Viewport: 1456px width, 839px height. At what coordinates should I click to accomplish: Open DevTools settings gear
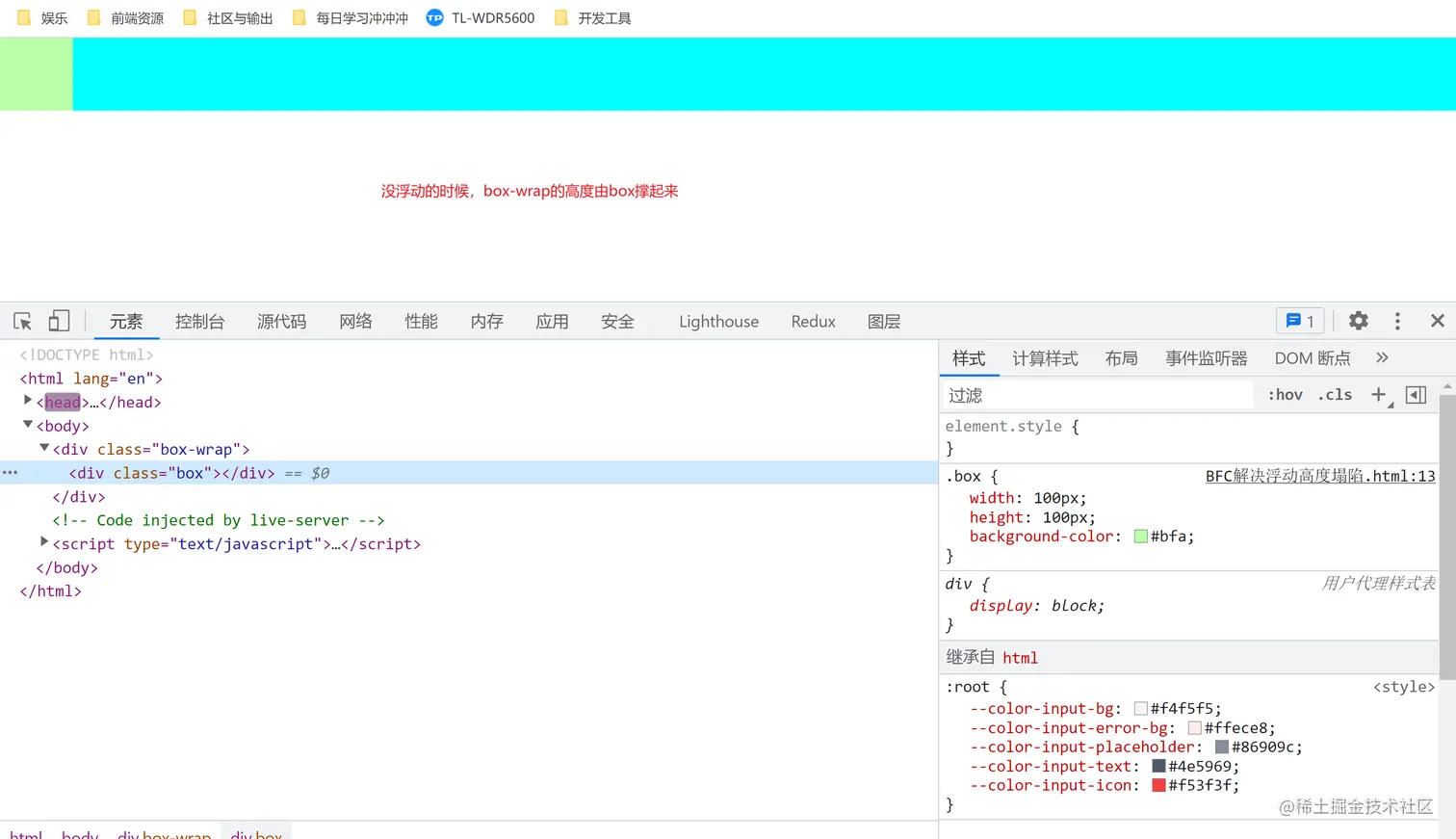(1359, 321)
